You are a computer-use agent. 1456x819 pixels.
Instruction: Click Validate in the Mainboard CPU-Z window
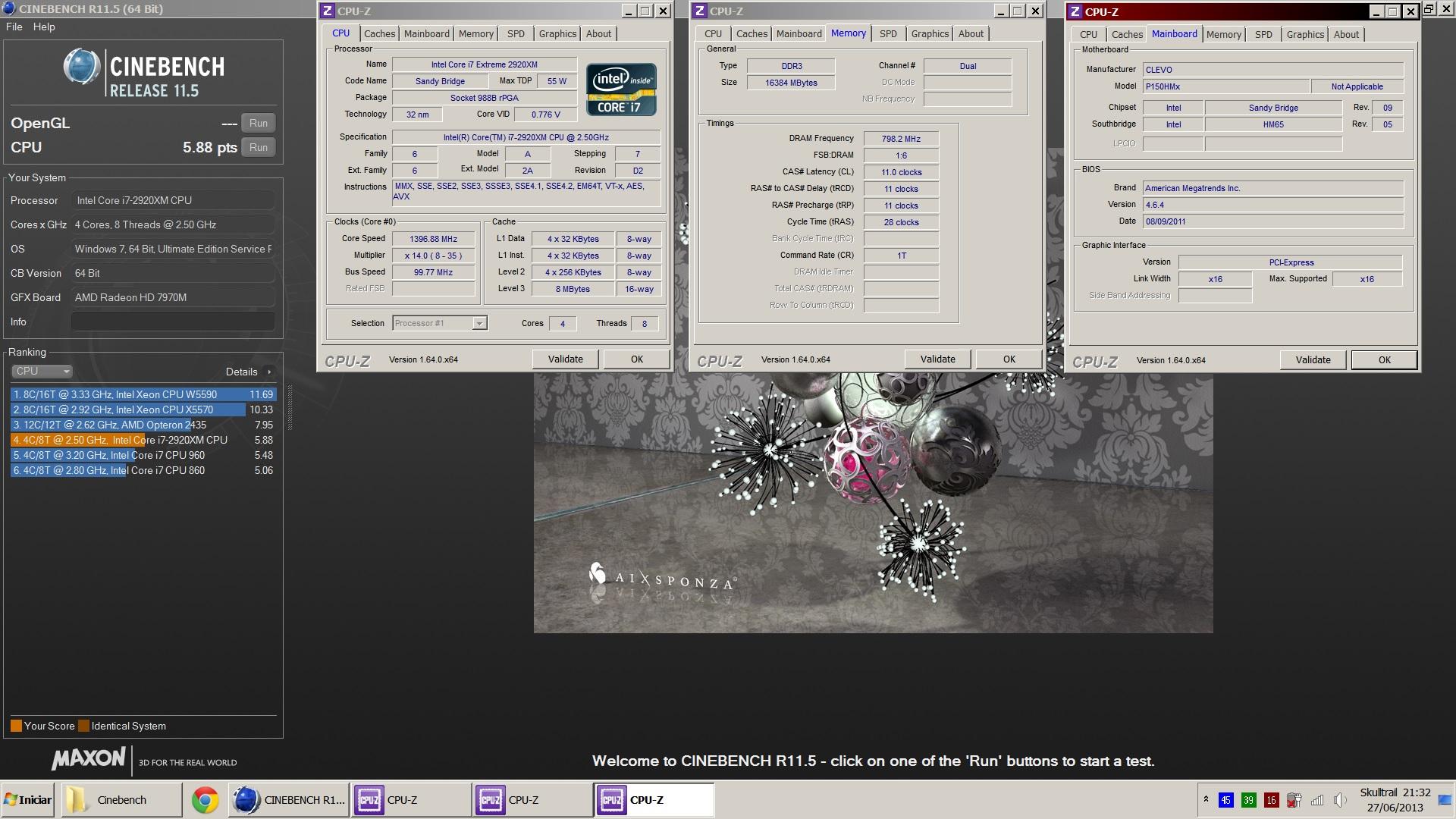tap(1313, 360)
